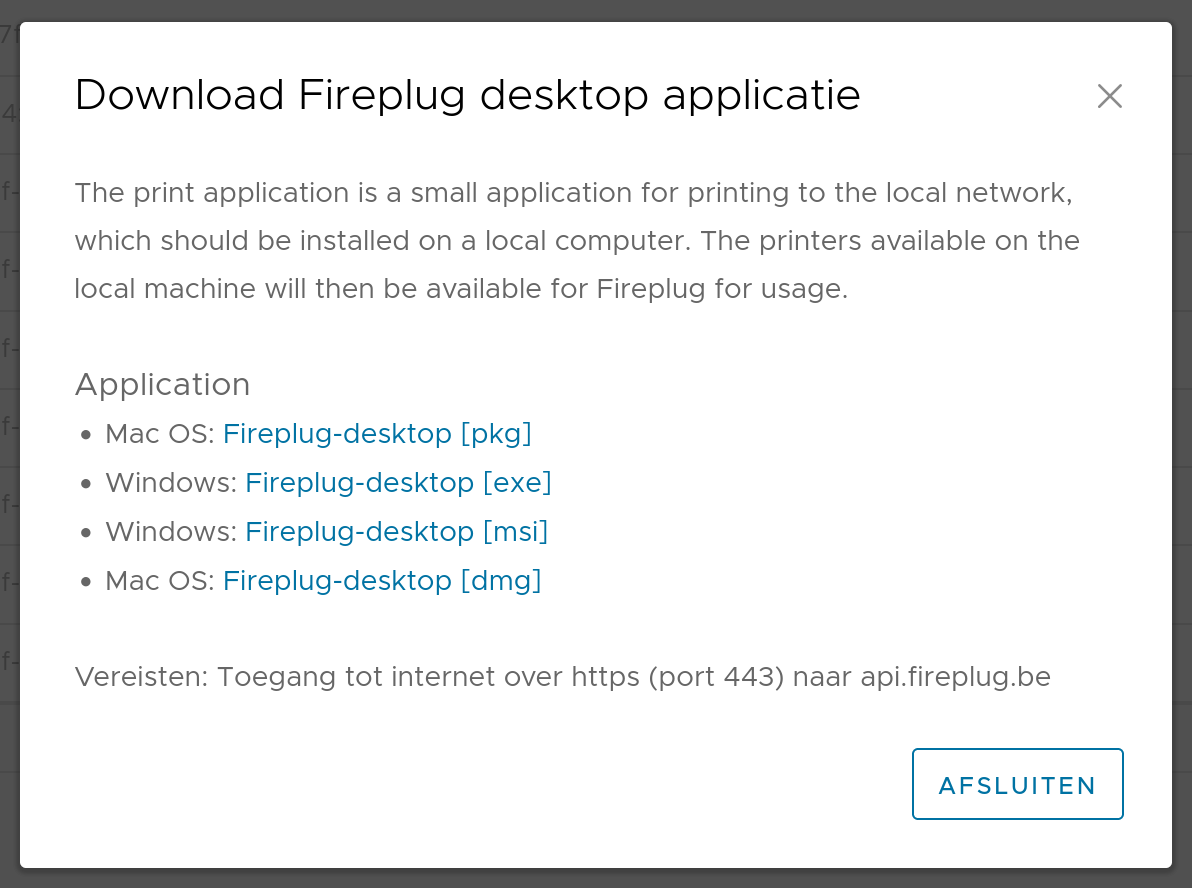1192x888 pixels.
Task: Click the bullet beside the pkg entry
Action: point(85,434)
